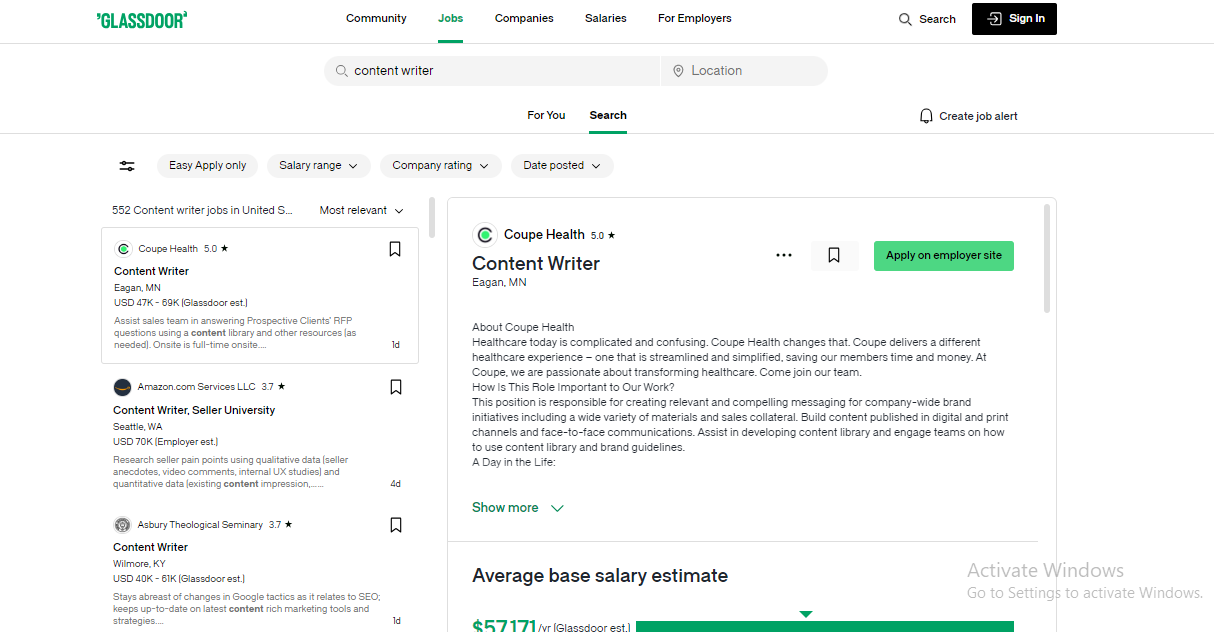Click the job detail panel scrollbar

point(1047,258)
